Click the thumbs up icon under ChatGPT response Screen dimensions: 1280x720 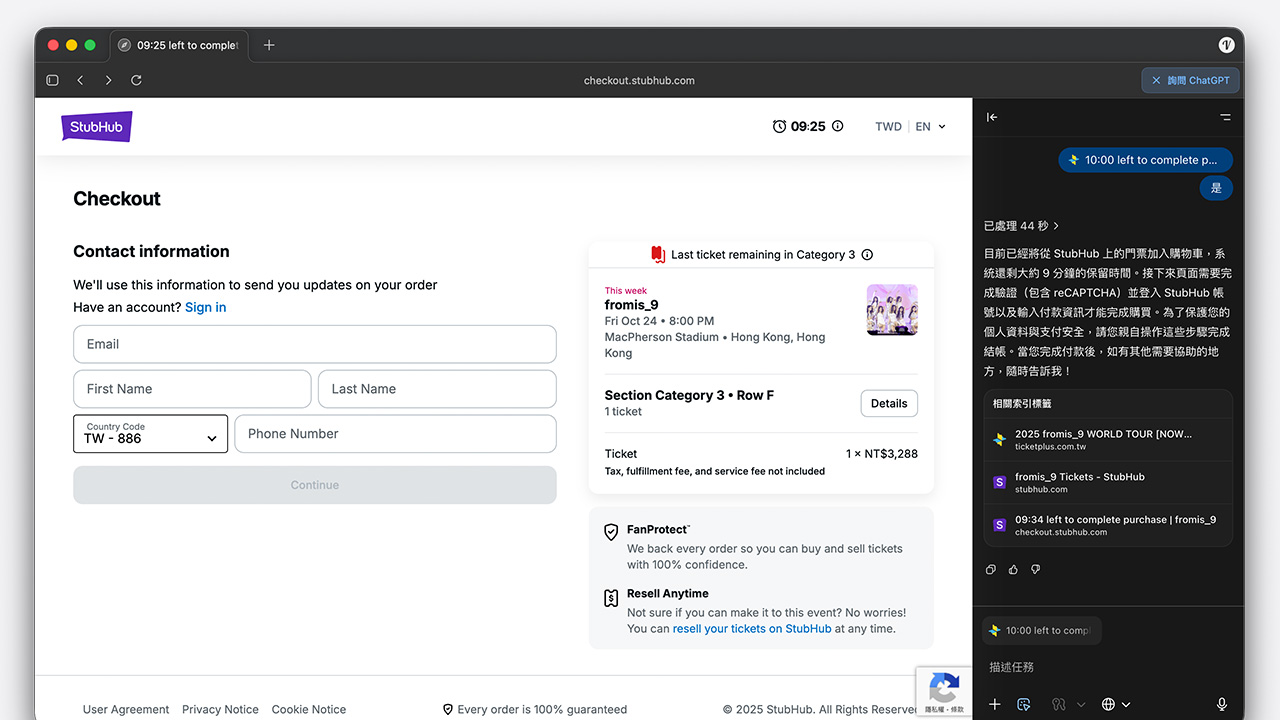pos(1013,570)
